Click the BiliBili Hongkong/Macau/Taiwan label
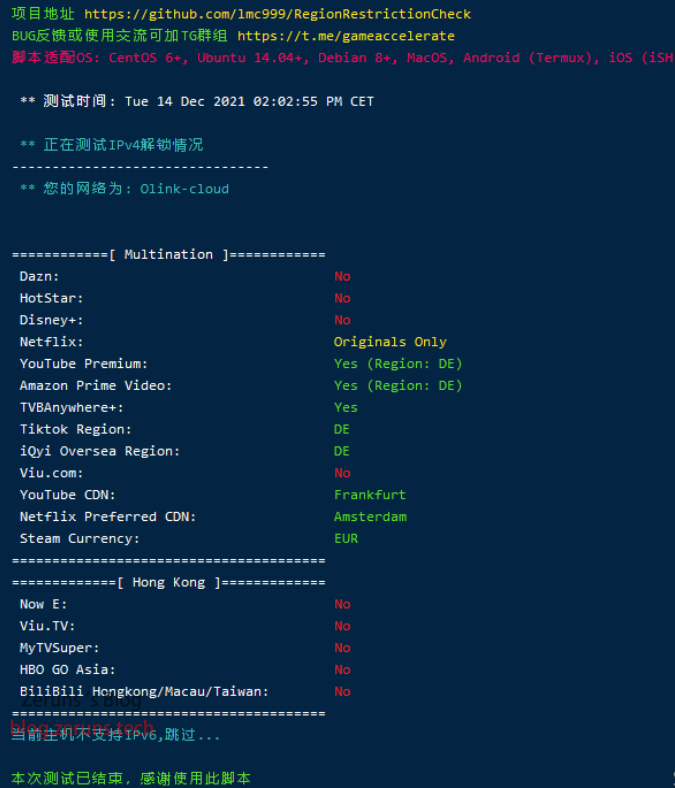675x788 pixels. click(144, 692)
